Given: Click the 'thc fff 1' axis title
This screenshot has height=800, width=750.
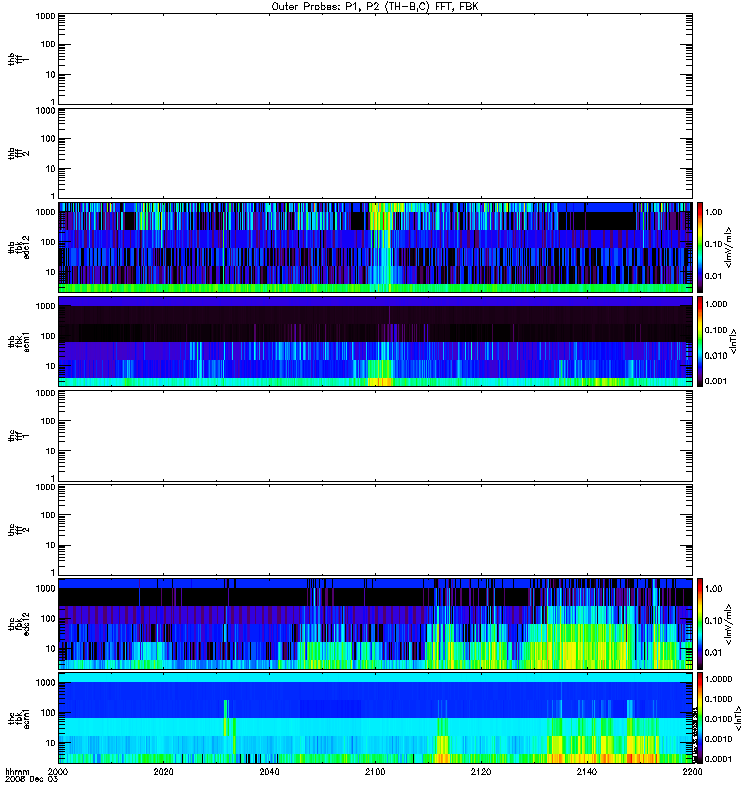Looking at the screenshot, I should coord(18,436).
